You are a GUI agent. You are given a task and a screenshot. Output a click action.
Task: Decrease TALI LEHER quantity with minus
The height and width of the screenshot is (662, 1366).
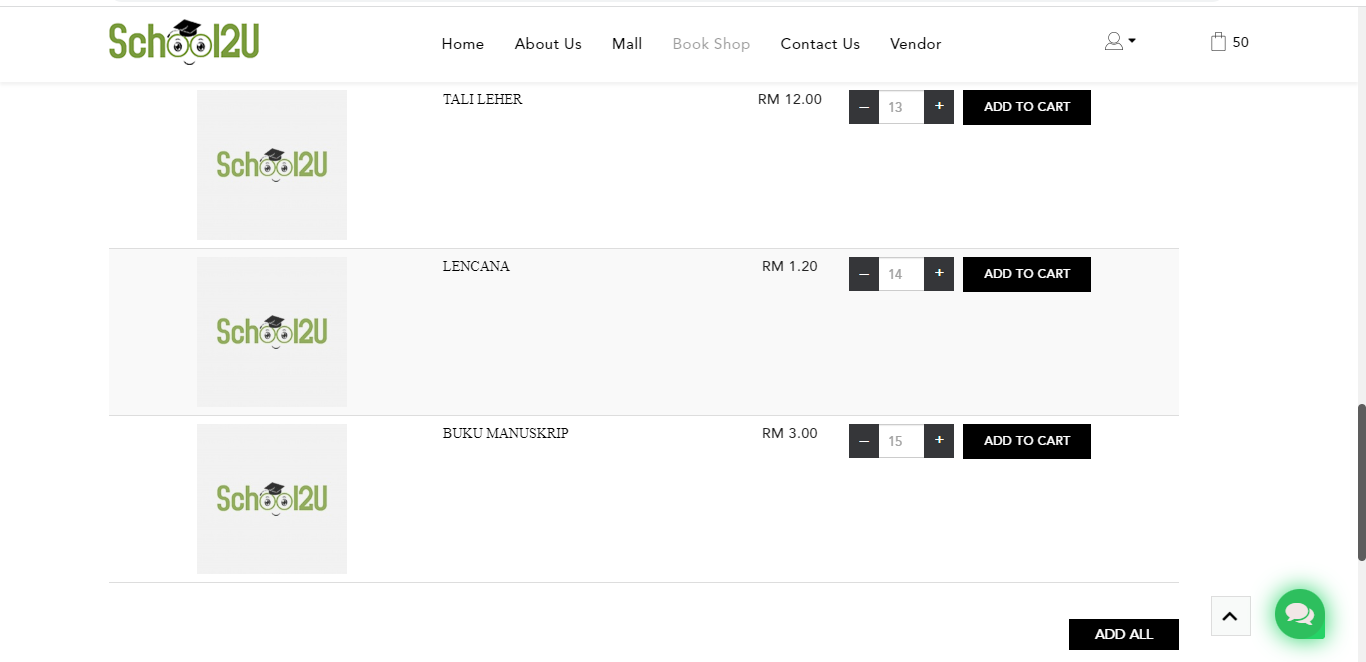[x=864, y=107]
